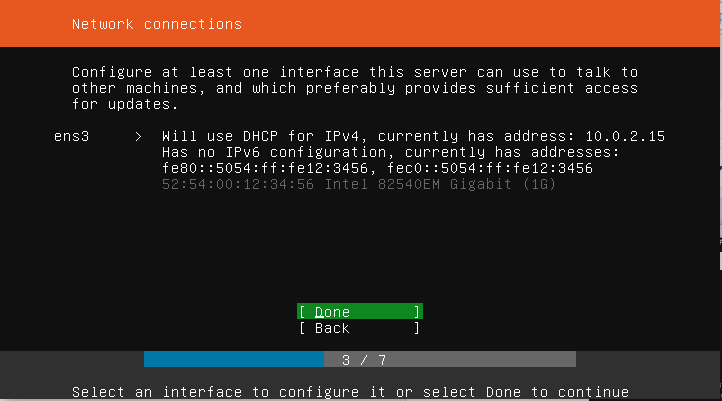Click the 52:54:00:12:34:56 MAC address
Viewport: 722px width, 401px height.
(x=227, y=184)
